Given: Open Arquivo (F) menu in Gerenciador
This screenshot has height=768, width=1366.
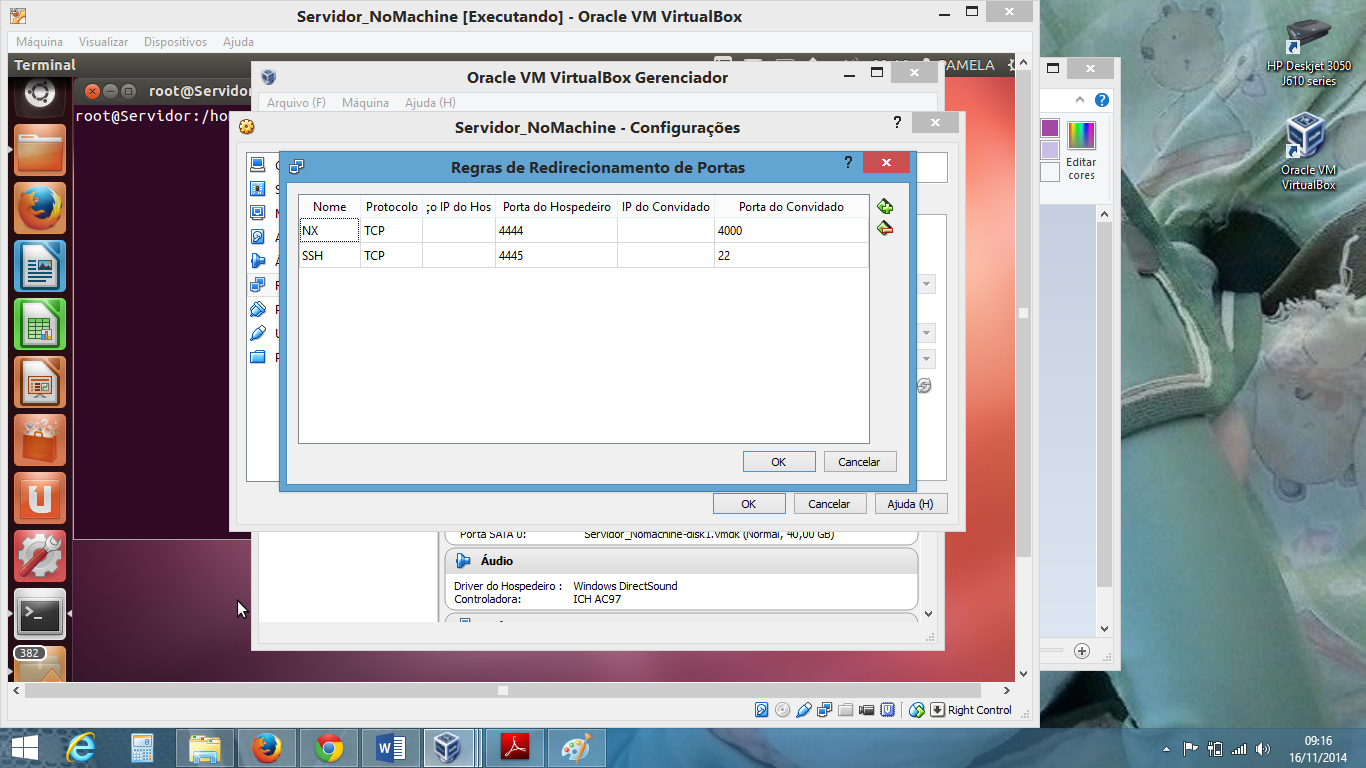Looking at the screenshot, I should pyautogui.click(x=296, y=103).
